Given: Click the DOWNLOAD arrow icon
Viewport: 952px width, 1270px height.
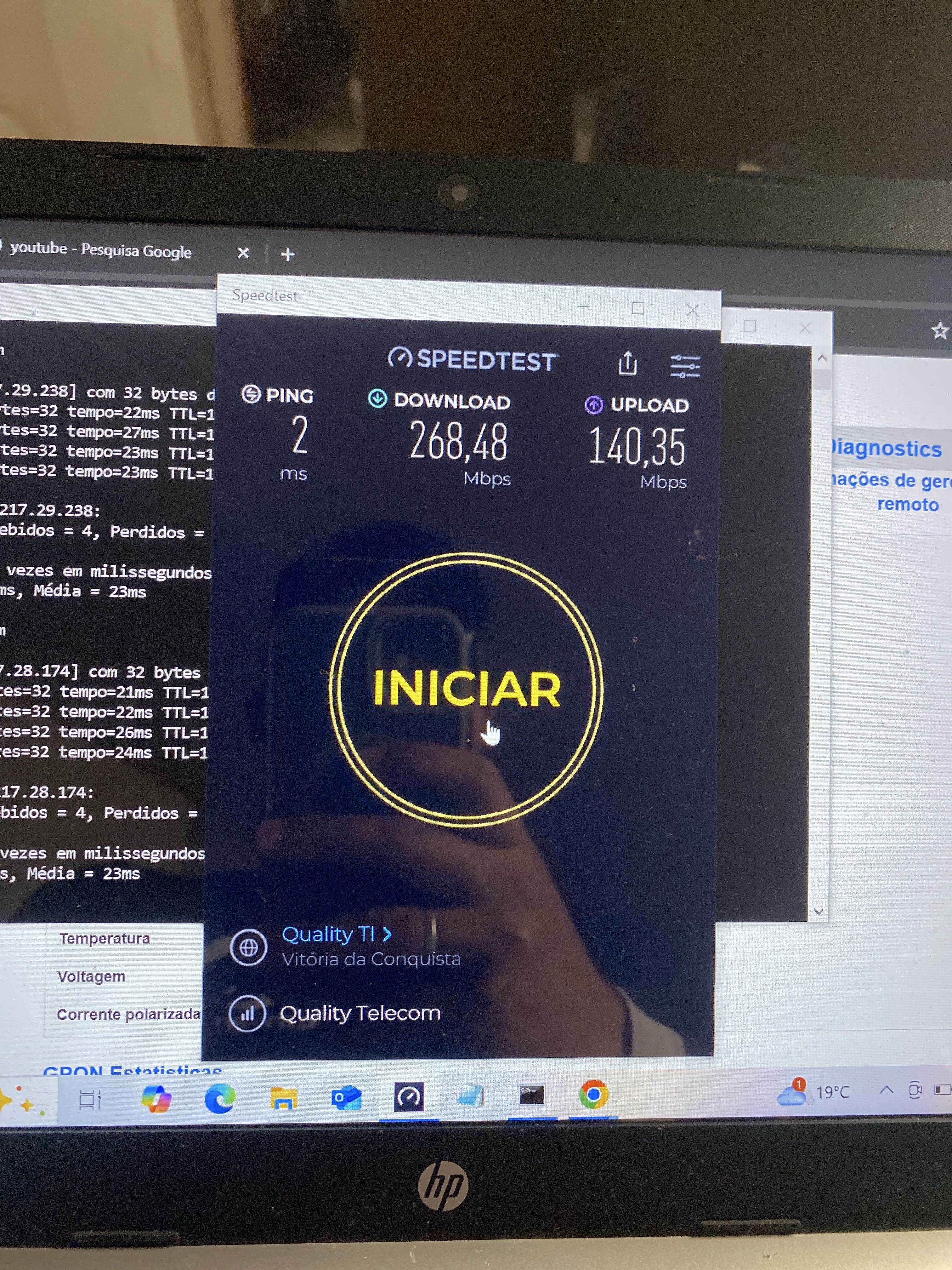Looking at the screenshot, I should (377, 398).
